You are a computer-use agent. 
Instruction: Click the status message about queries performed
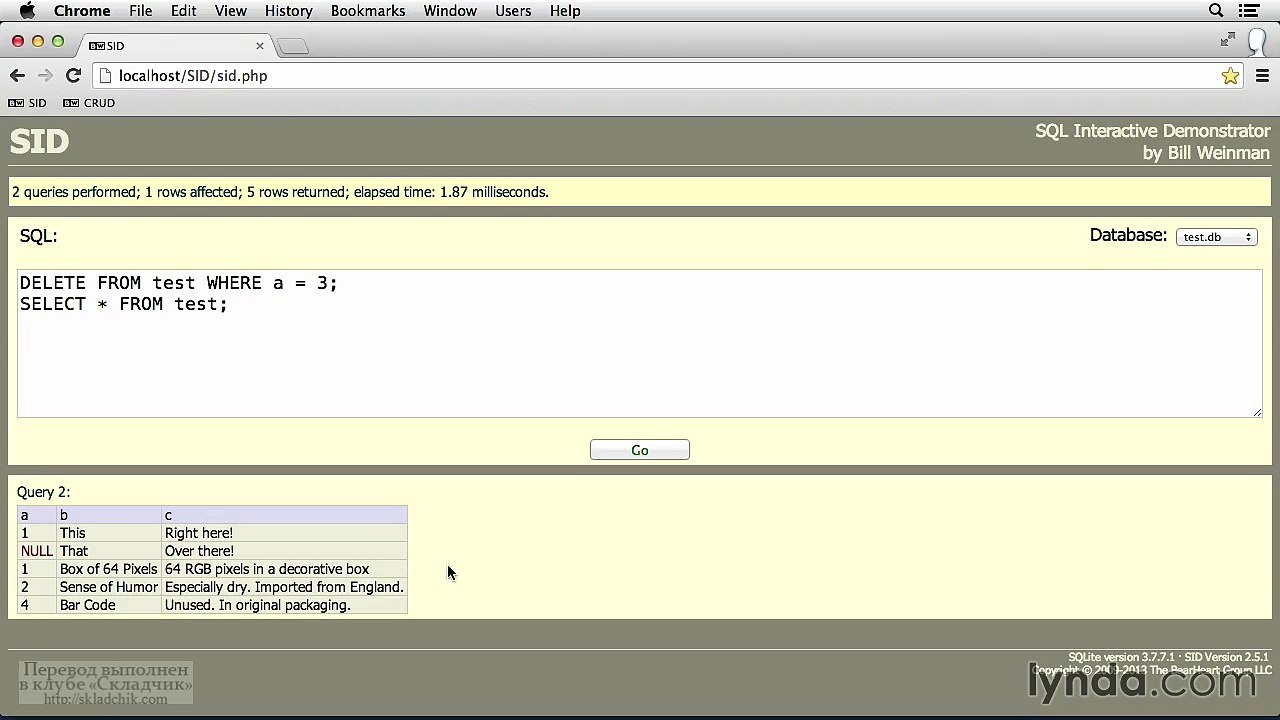coord(280,192)
